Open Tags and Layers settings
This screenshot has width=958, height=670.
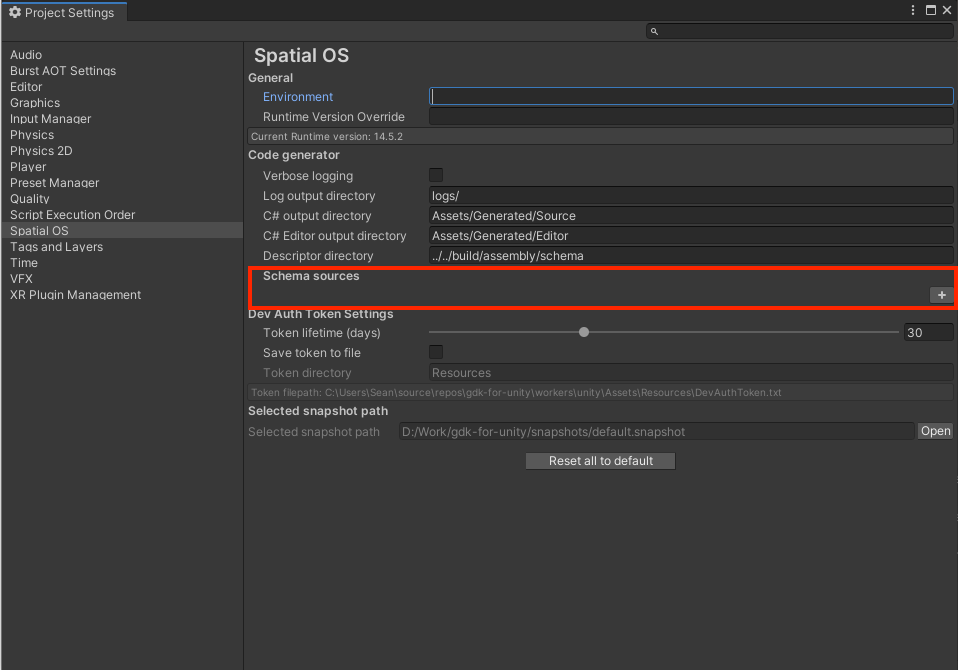coord(56,247)
